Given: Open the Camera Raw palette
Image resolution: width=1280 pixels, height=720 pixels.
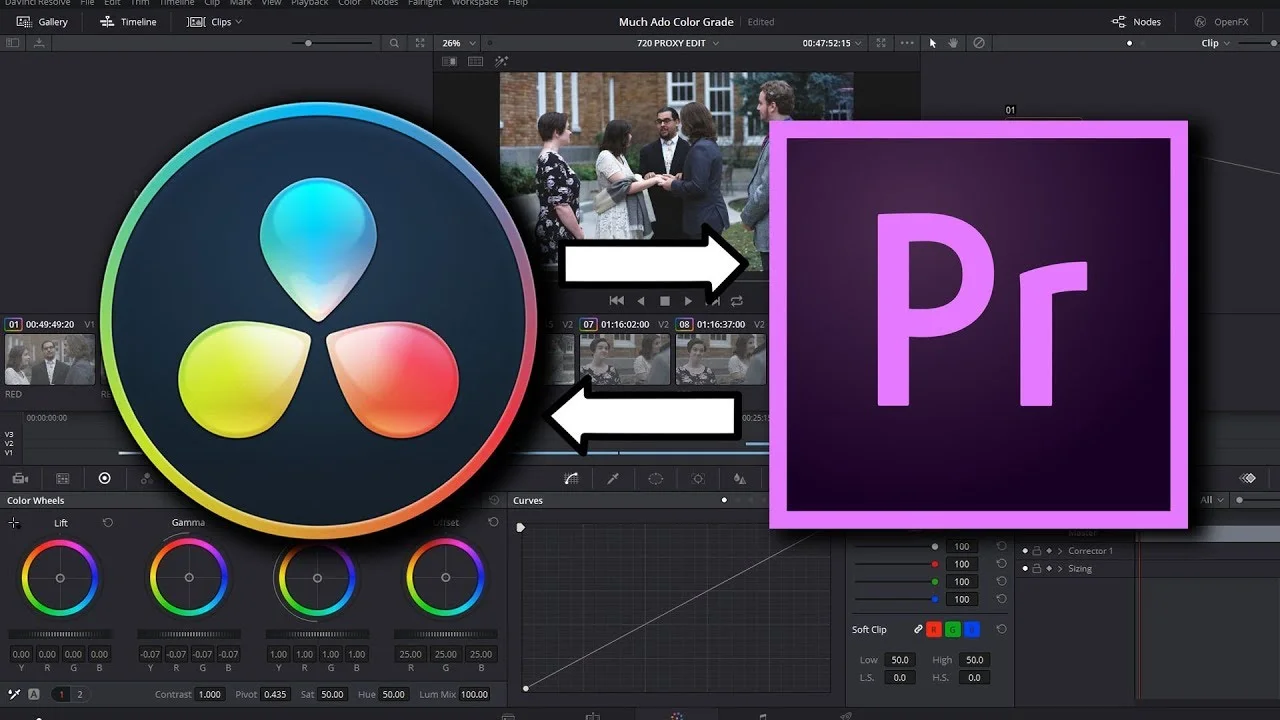Looking at the screenshot, I should click(x=19, y=478).
